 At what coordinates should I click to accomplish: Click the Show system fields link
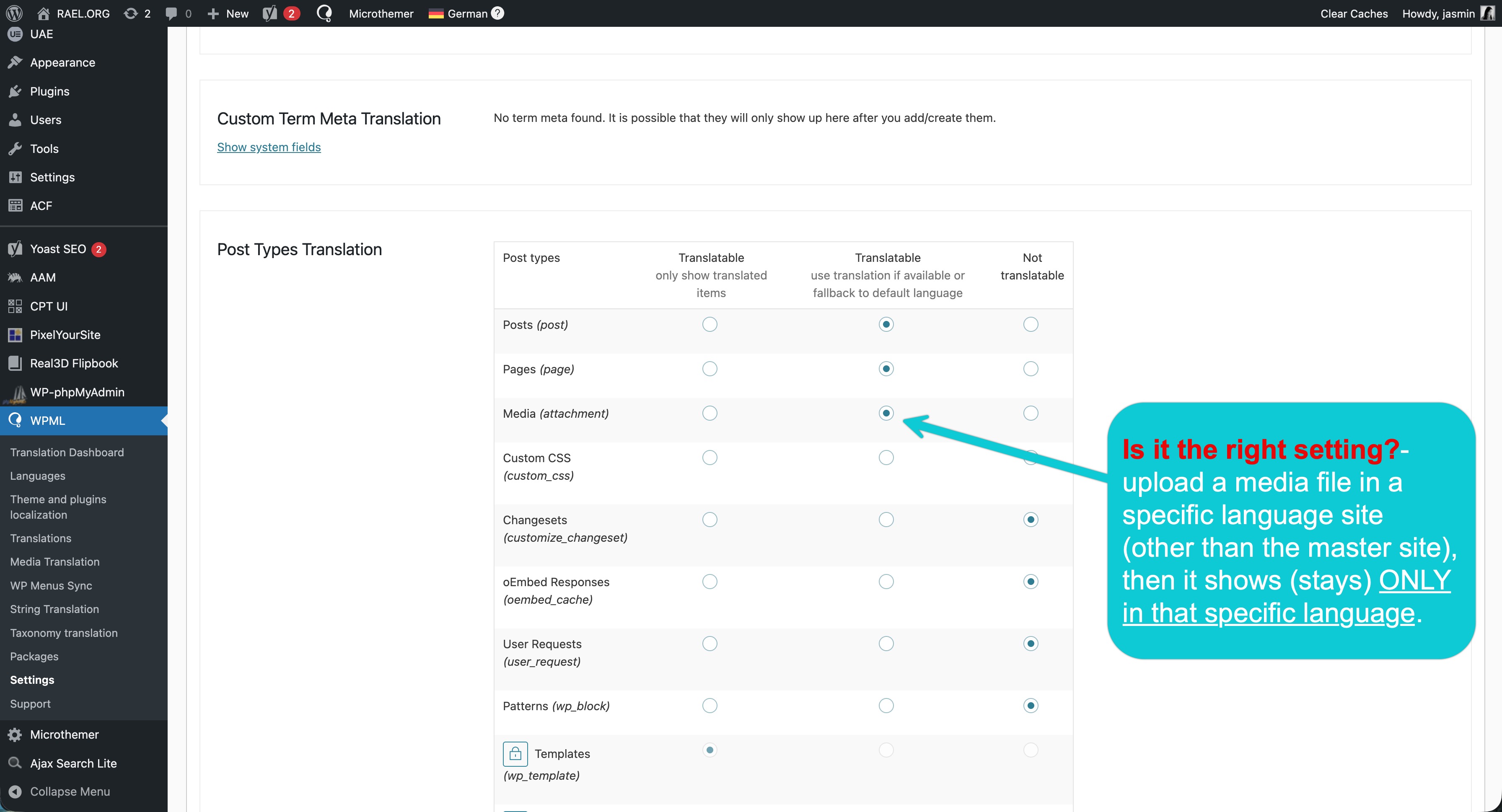point(269,147)
